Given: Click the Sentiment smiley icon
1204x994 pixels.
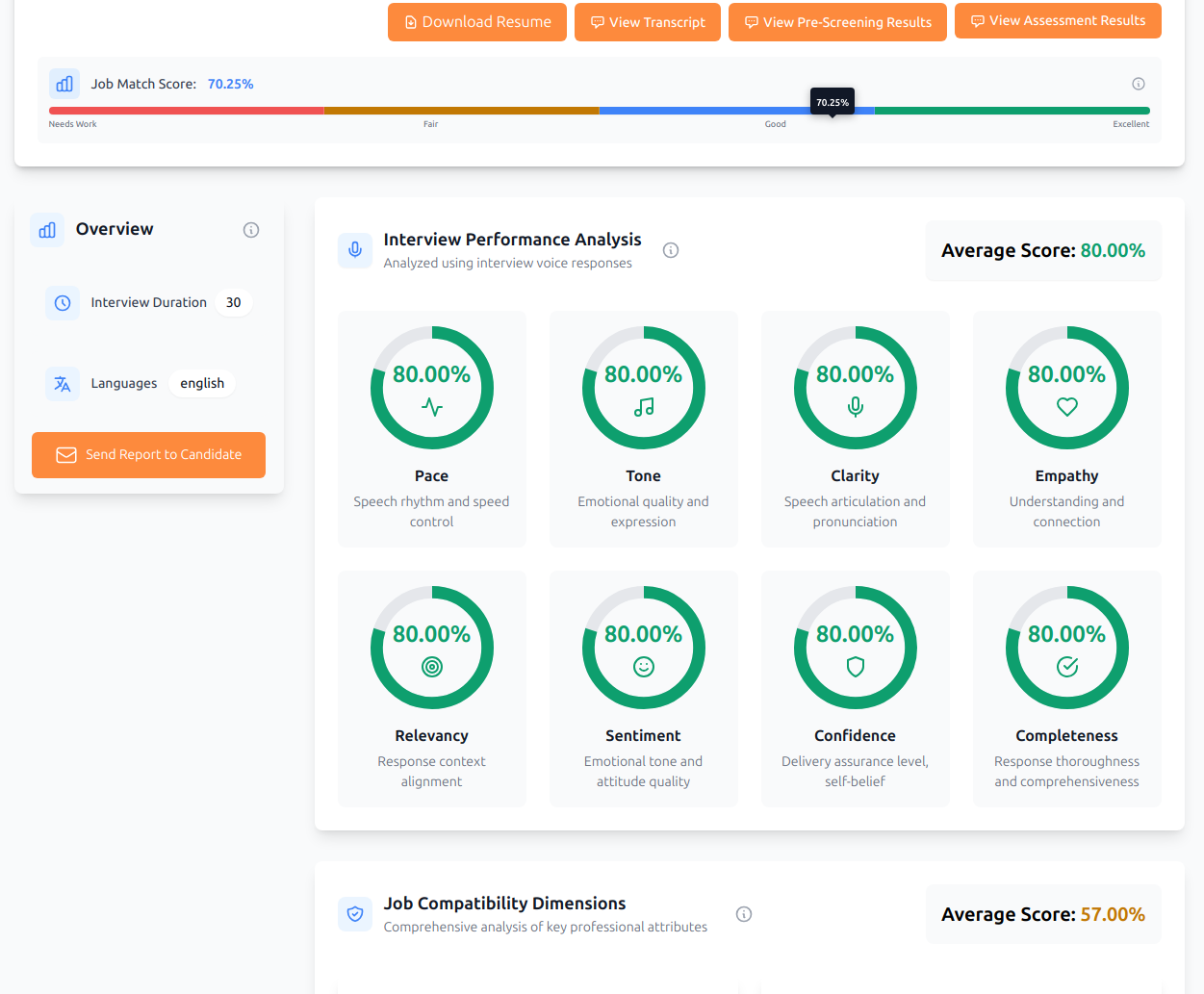Looking at the screenshot, I should pos(643,666).
